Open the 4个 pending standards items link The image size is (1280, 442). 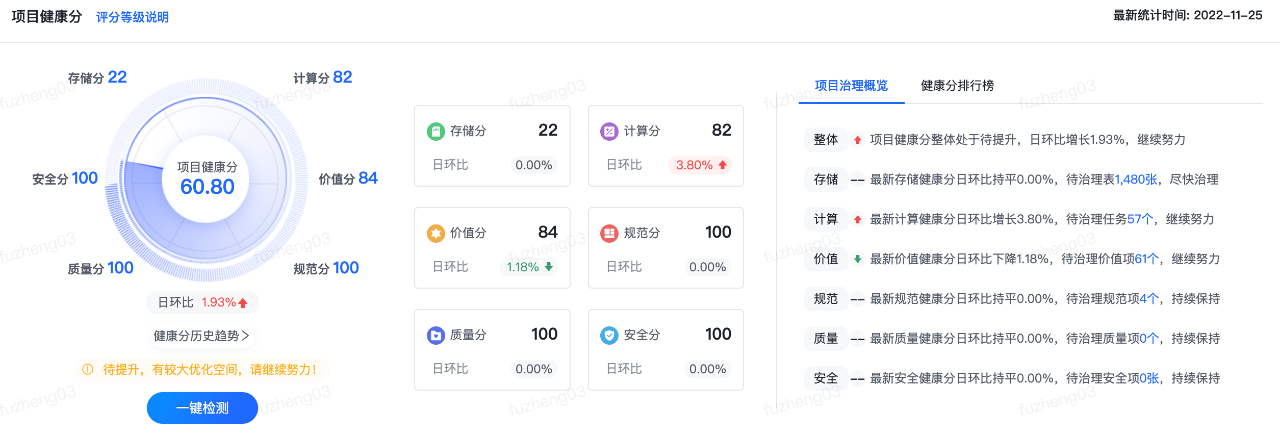coord(1149,299)
